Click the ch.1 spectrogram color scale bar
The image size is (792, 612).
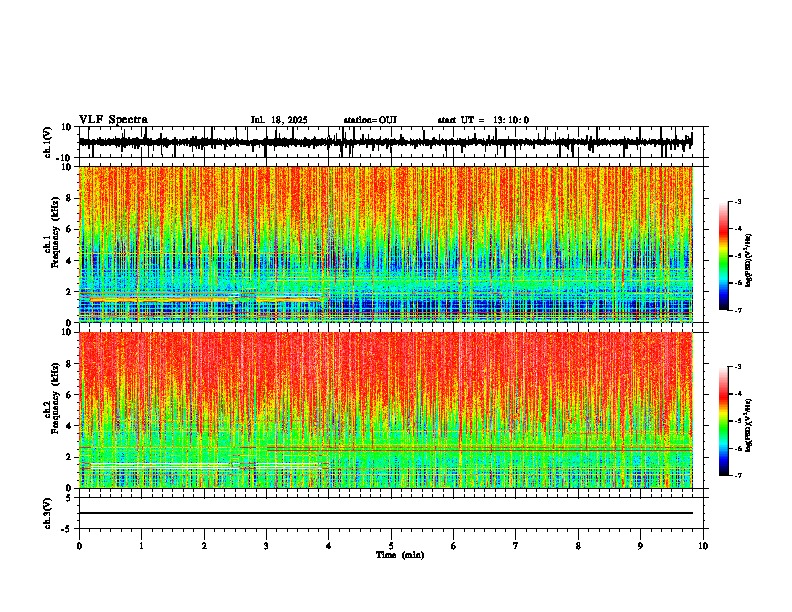point(724,256)
